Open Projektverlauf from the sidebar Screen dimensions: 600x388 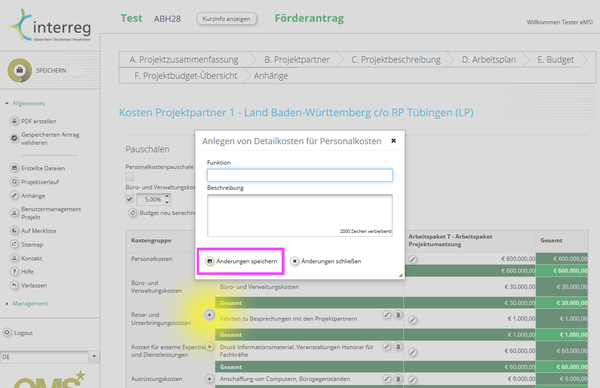(40, 182)
